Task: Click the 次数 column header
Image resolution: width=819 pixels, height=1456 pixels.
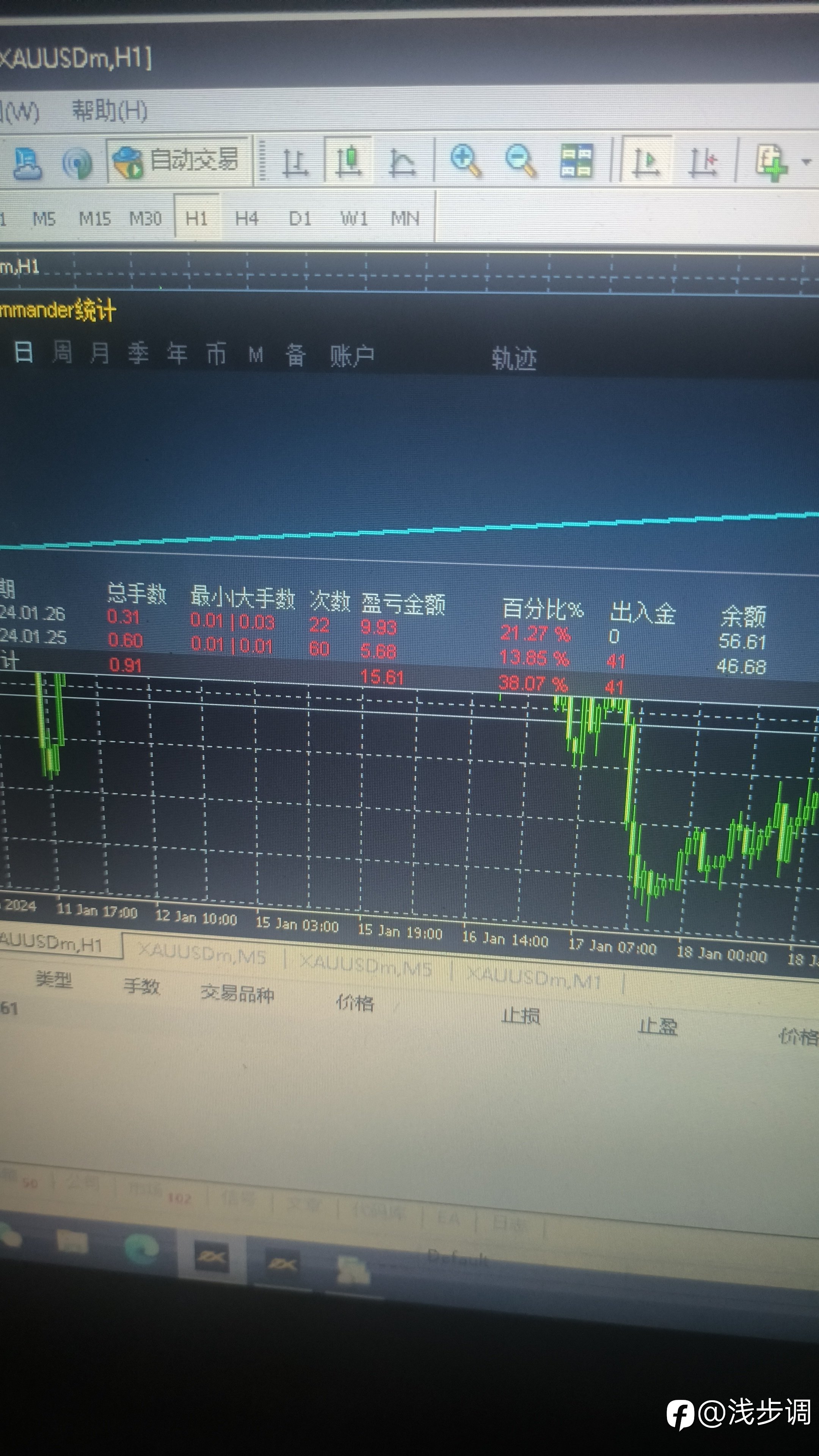Action: click(x=330, y=601)
